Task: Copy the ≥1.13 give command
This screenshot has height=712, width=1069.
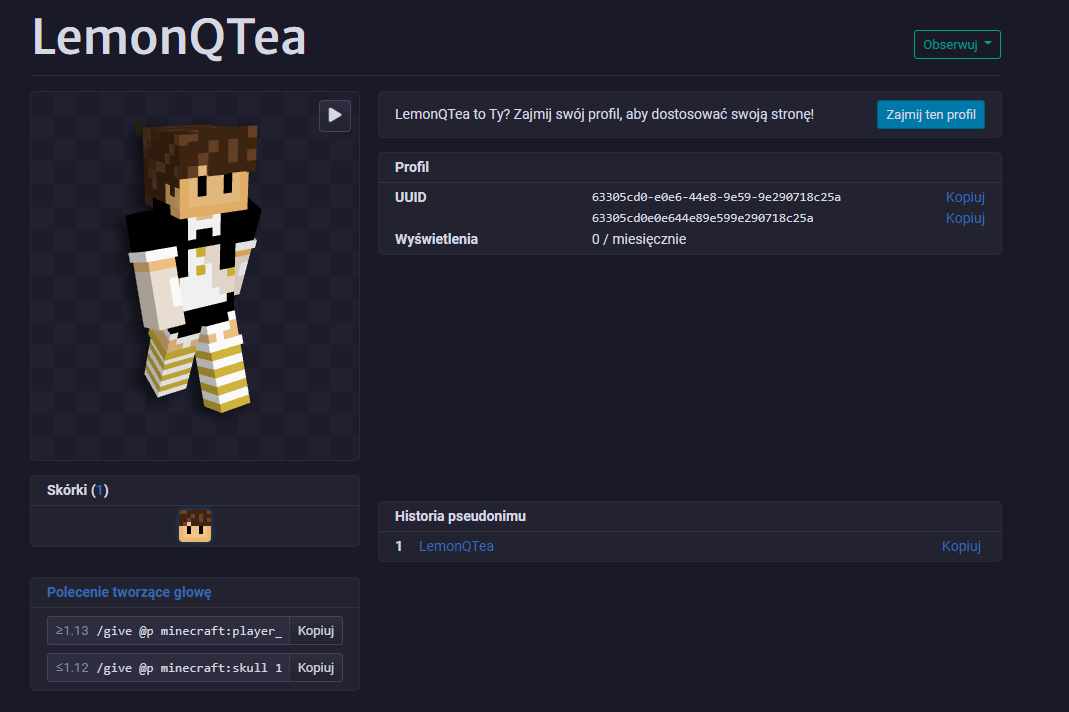Action: point(316,630)
